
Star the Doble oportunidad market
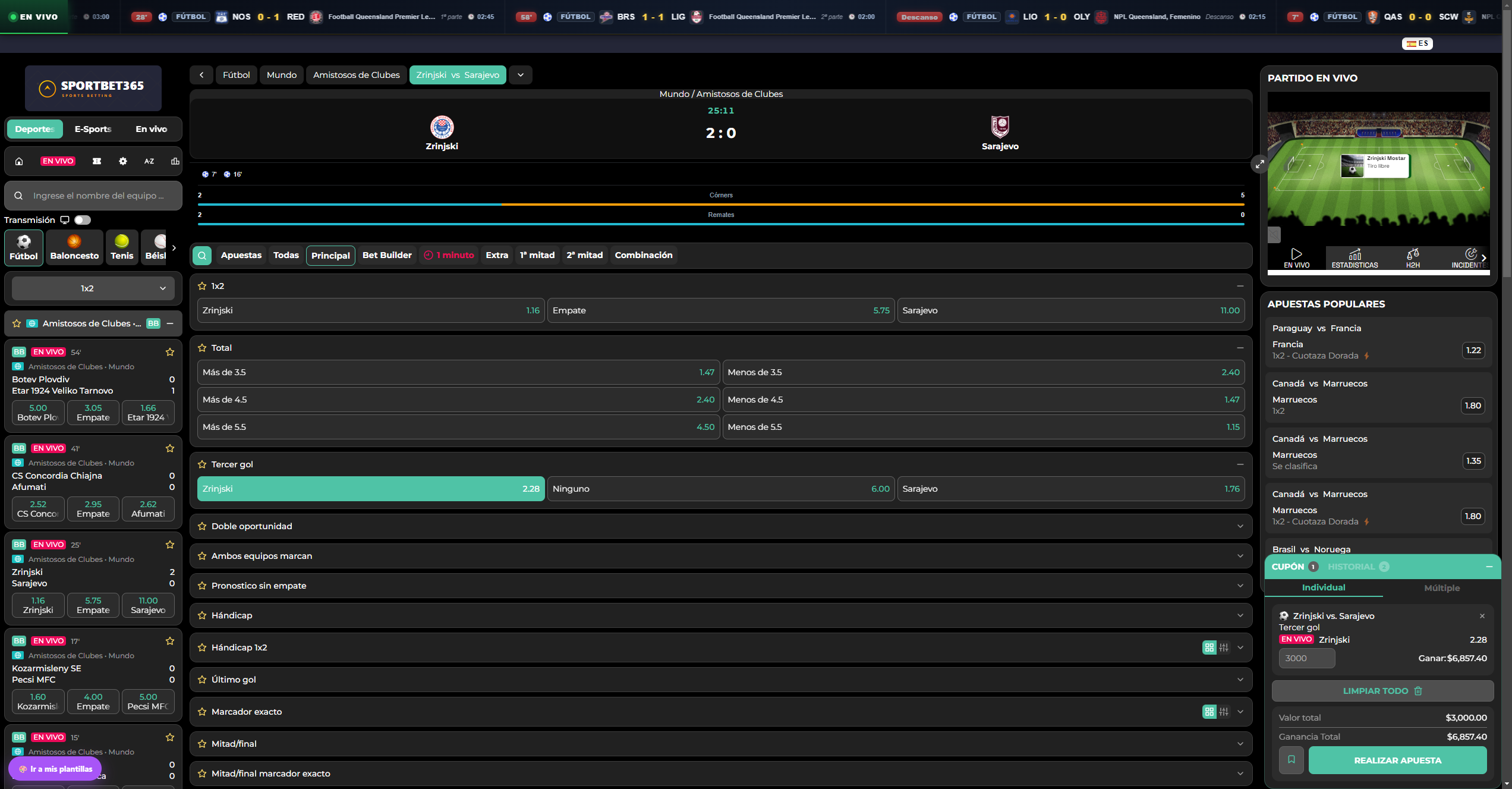coord(202,526)
